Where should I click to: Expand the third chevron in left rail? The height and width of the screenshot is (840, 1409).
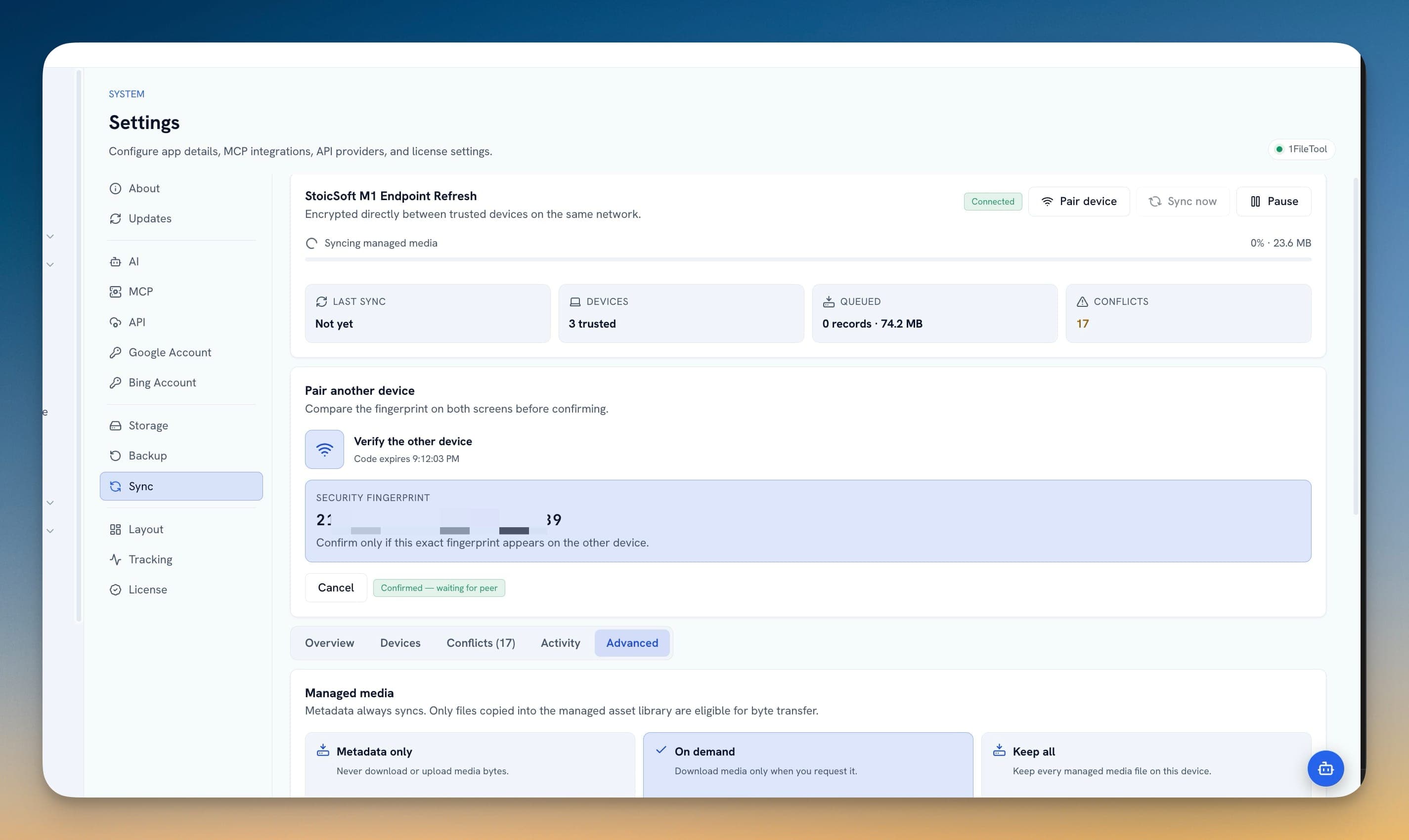[x=50, y=503]
